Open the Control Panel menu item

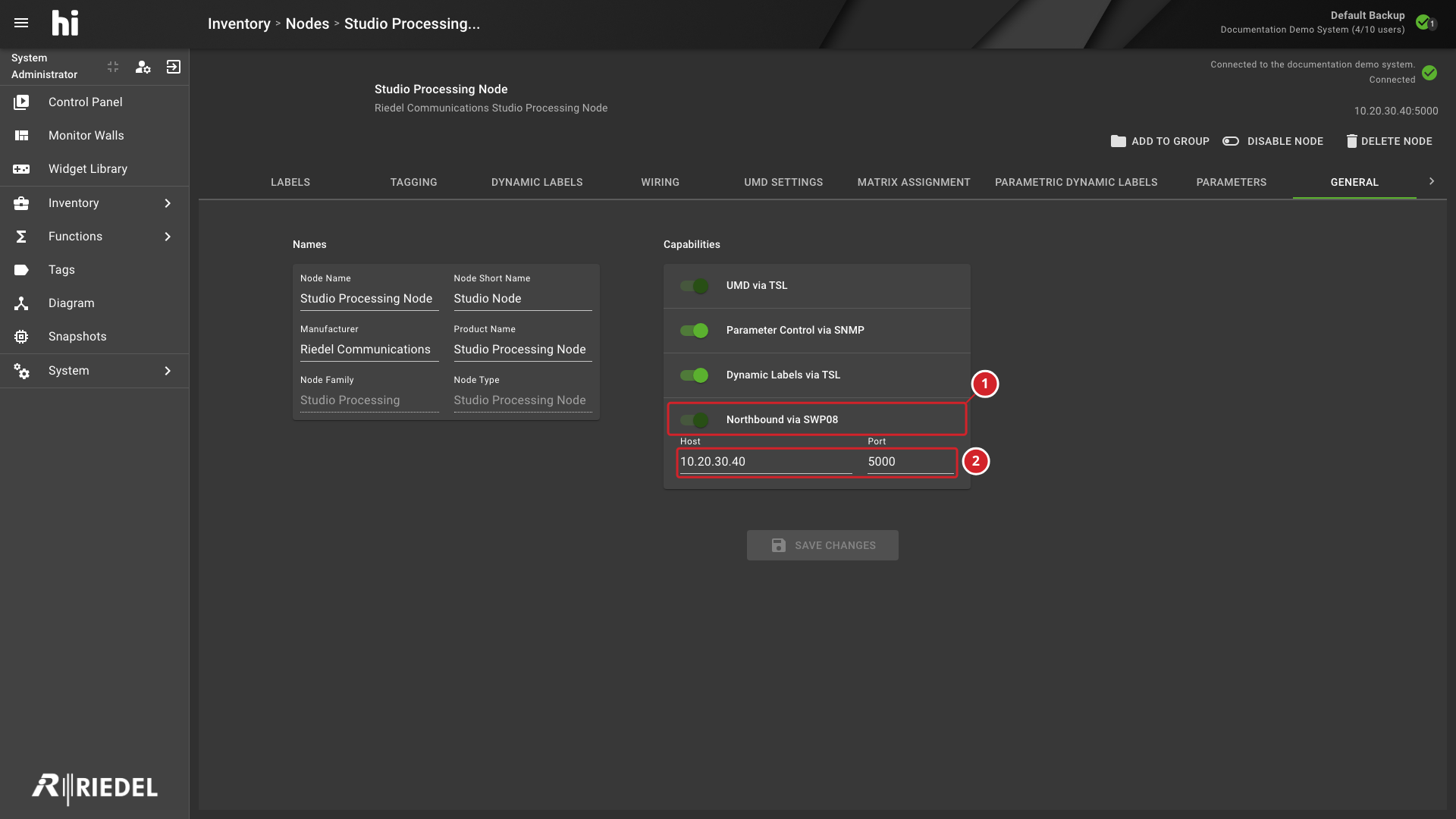coord(94,102)
